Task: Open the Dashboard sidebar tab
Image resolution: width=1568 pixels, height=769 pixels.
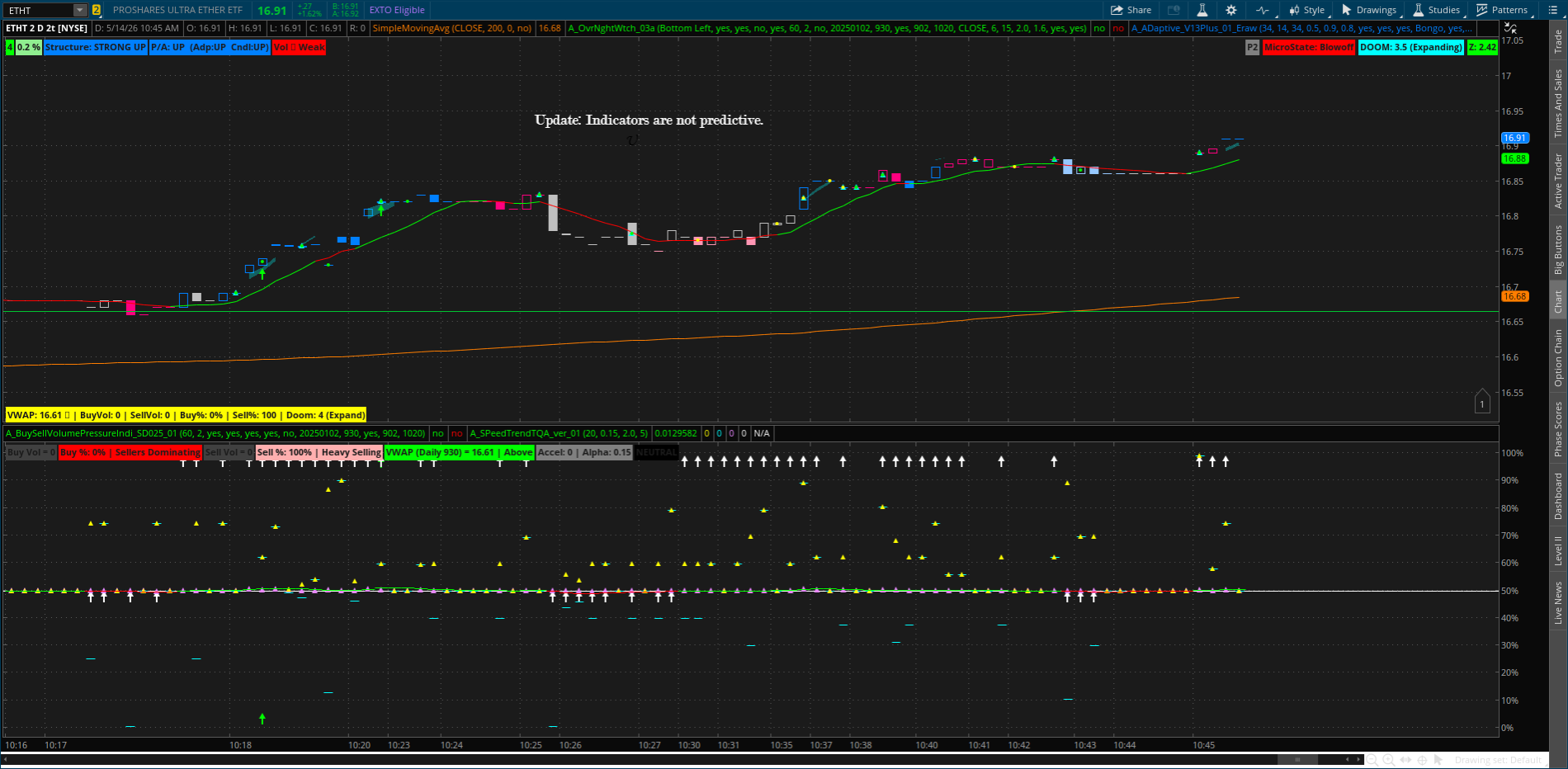Action: click(x=1558, y=496)
